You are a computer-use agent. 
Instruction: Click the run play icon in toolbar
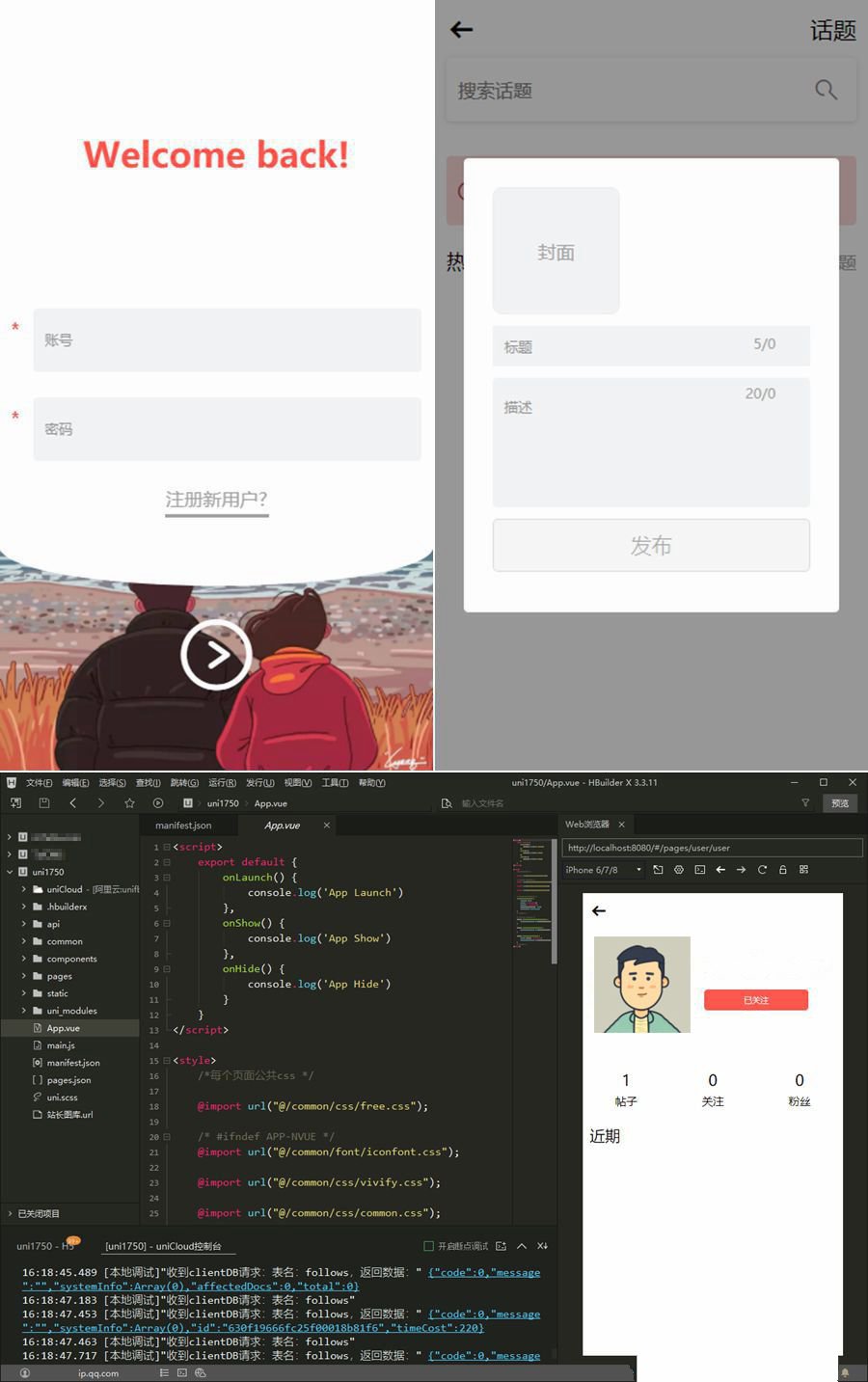[158, 802]
